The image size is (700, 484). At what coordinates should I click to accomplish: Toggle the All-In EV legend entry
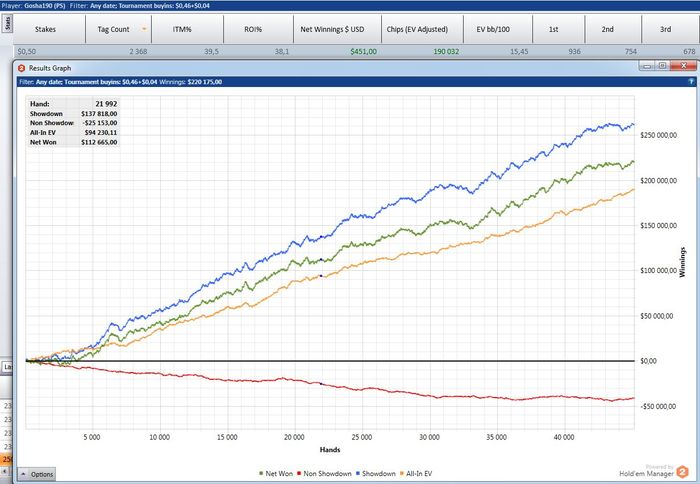click(416, 474)
